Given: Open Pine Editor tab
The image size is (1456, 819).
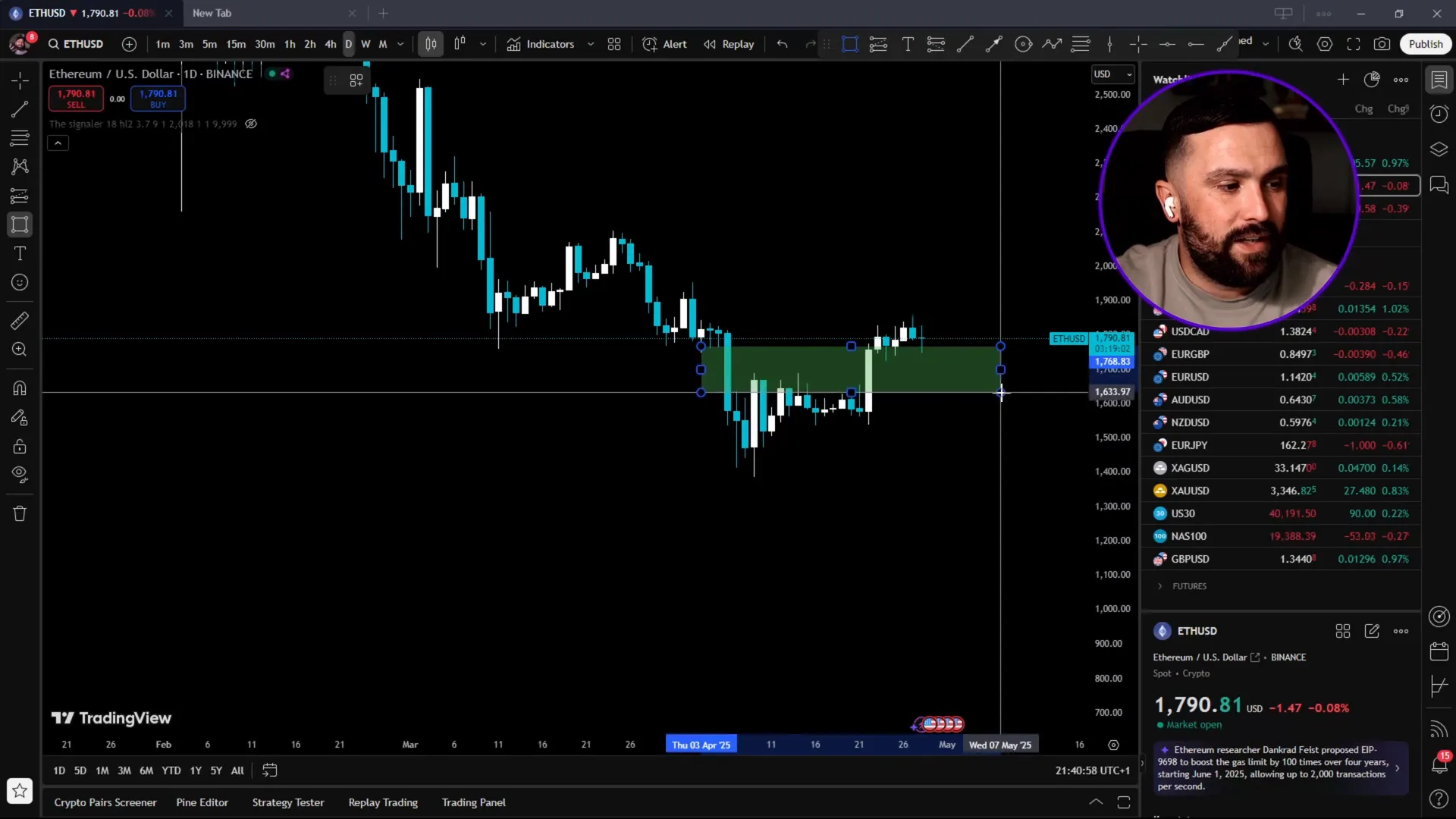Looking at the screenshot, I should [x=202, y=802].
